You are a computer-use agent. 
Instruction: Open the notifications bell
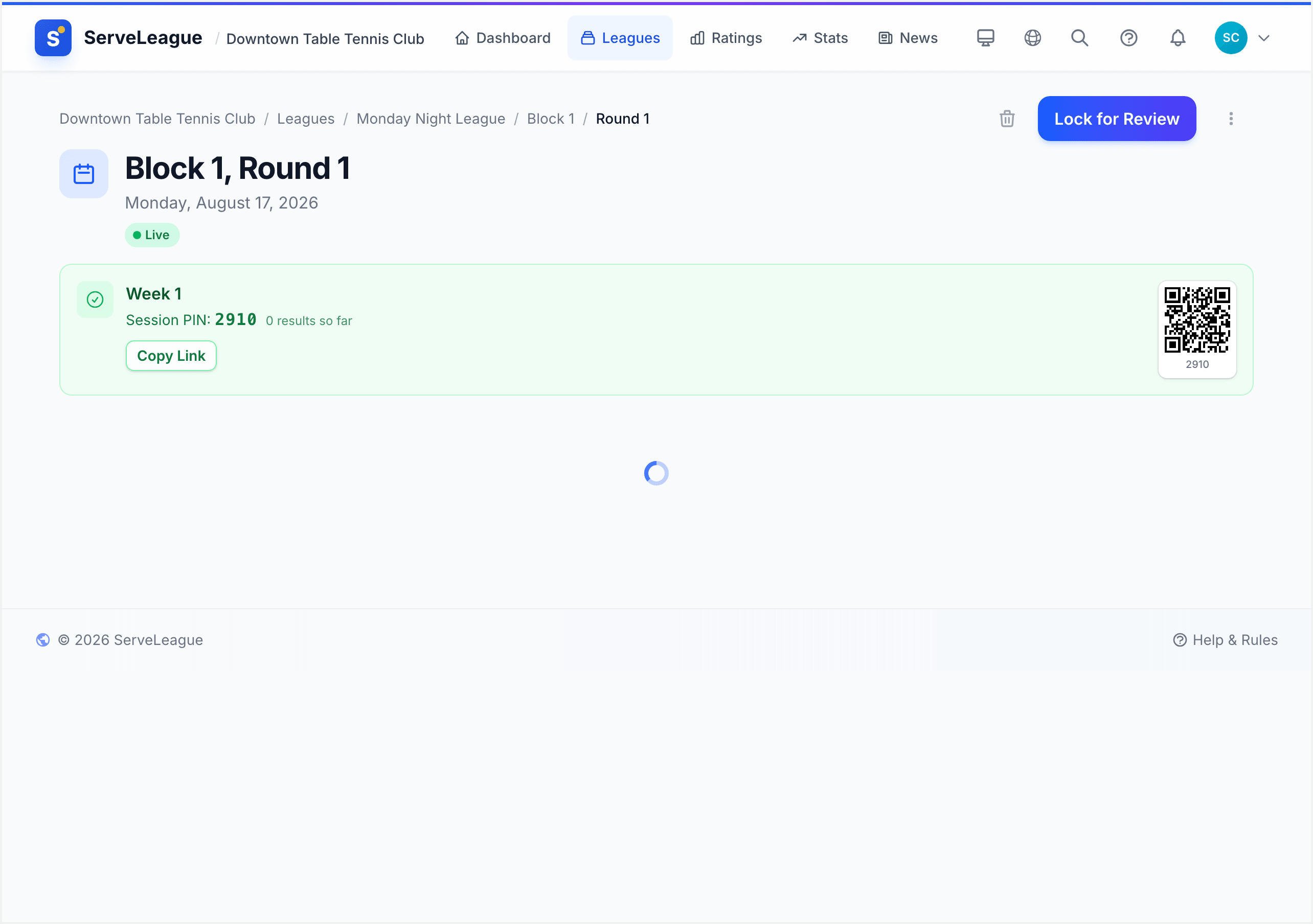[1178, 38]
